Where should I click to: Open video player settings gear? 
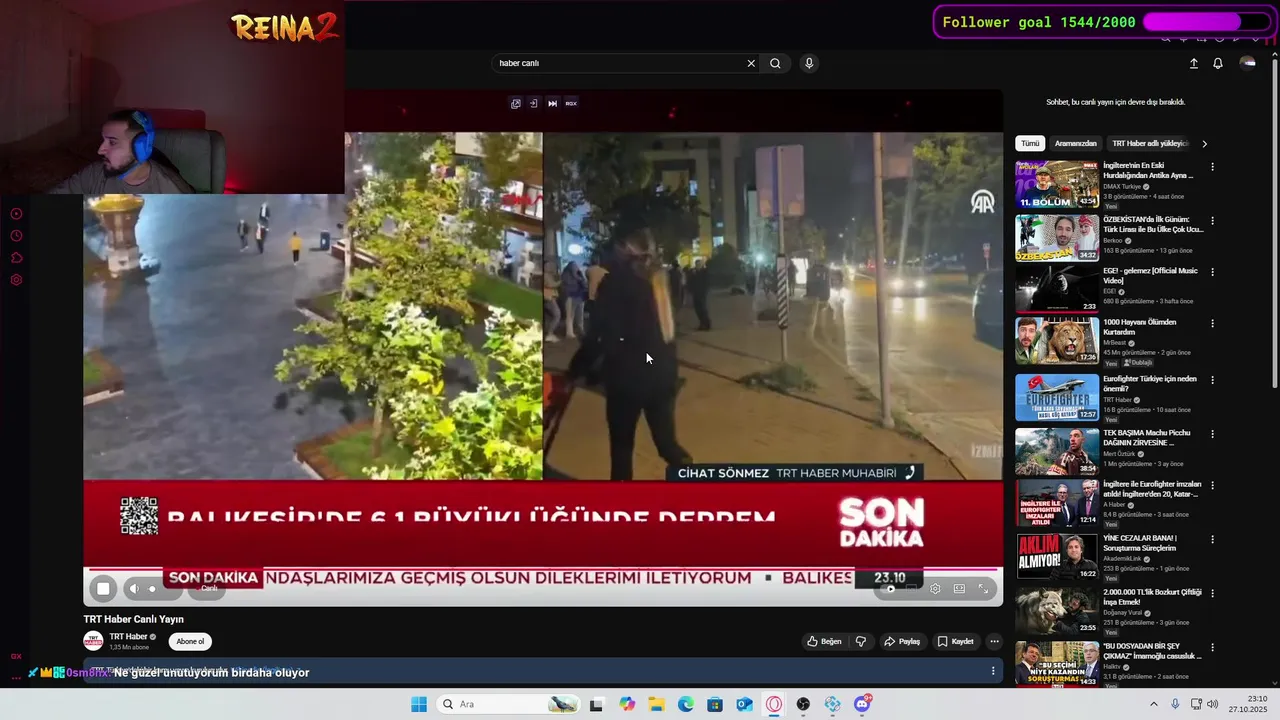[935, 588]
